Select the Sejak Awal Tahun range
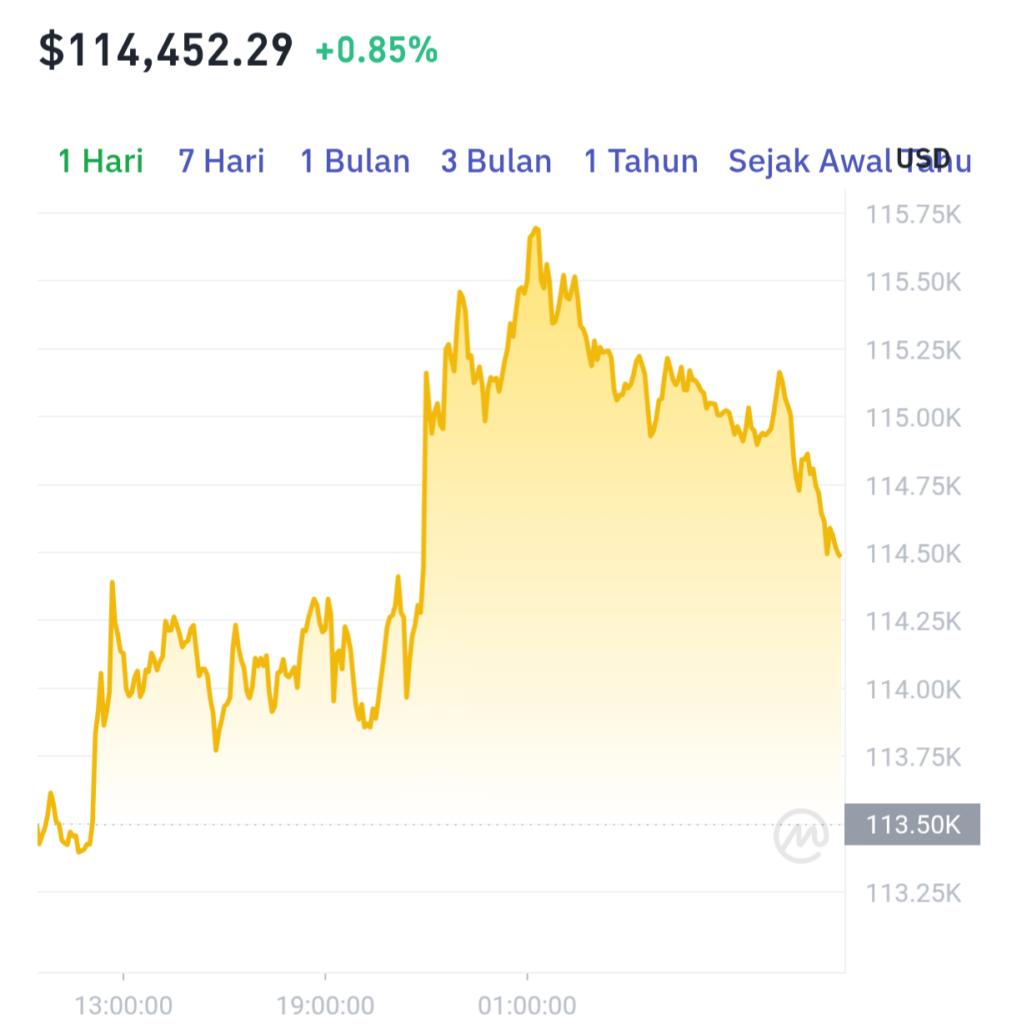Viewport: 1017px width, 1024px height. [x=850, y=161]
